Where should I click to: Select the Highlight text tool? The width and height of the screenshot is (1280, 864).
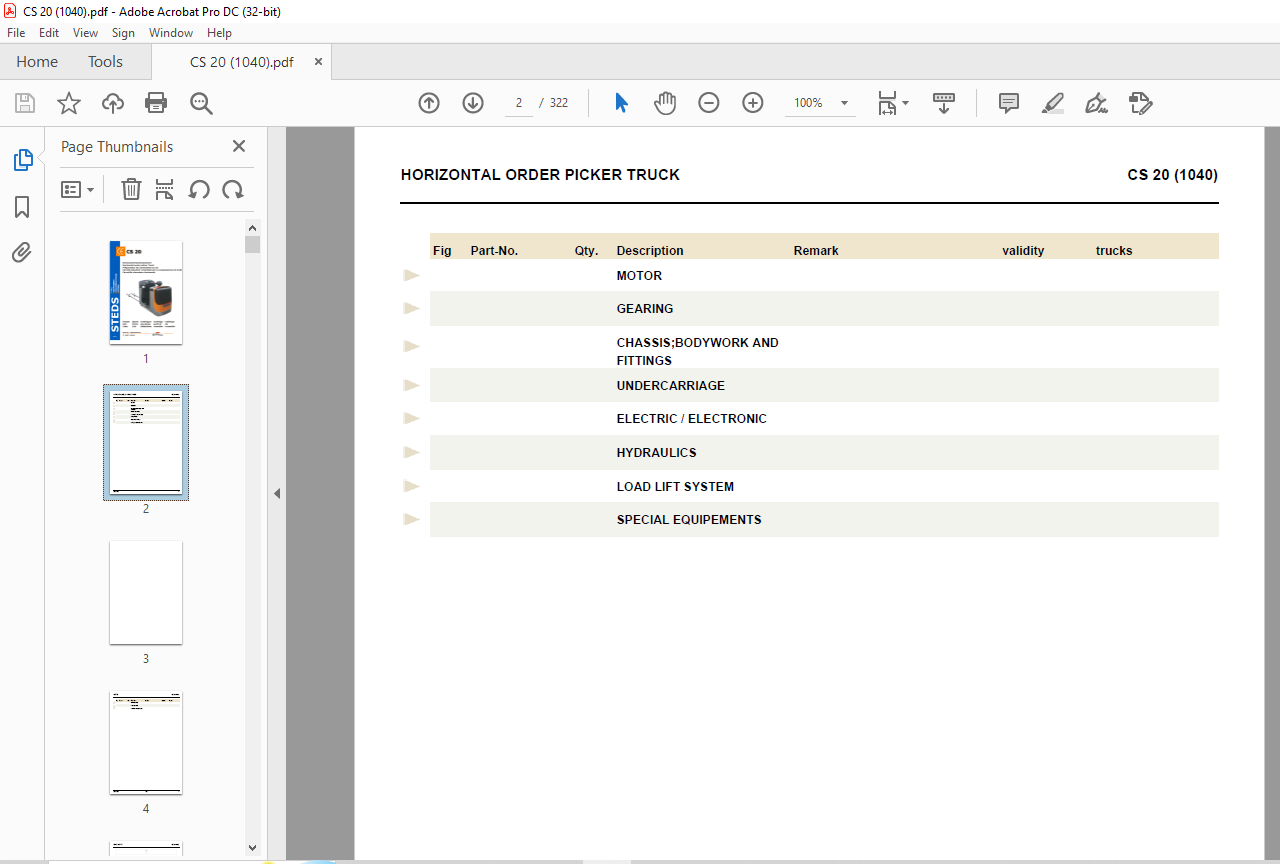(1052, 103)
